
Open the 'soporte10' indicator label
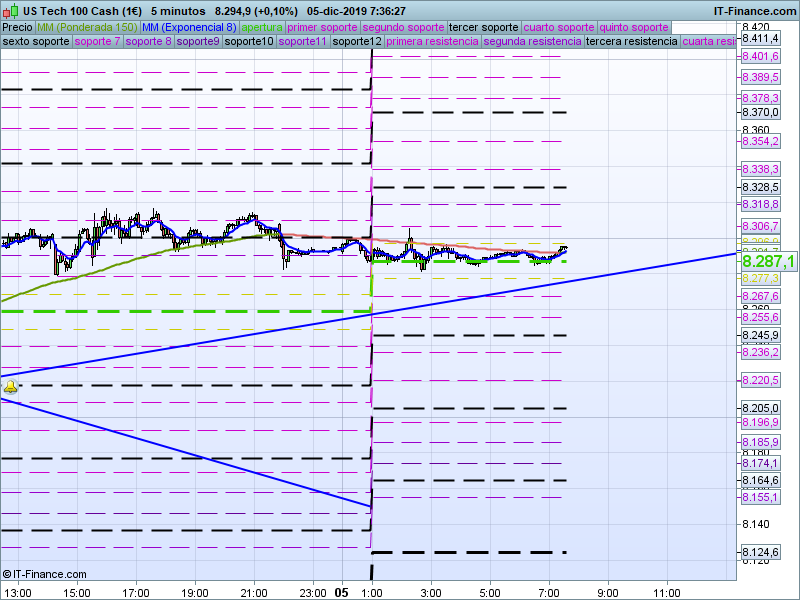[249, 42]
